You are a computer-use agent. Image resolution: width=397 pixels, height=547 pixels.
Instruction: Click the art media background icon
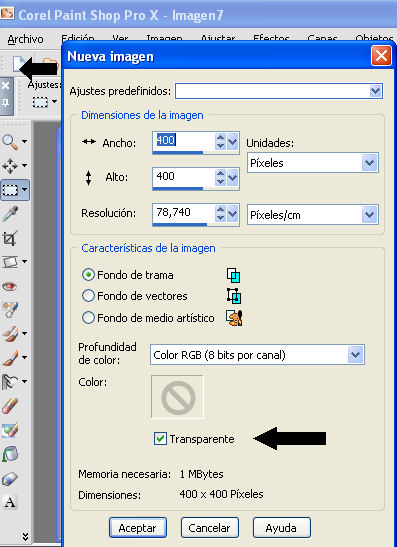click(x=234, y=318)
